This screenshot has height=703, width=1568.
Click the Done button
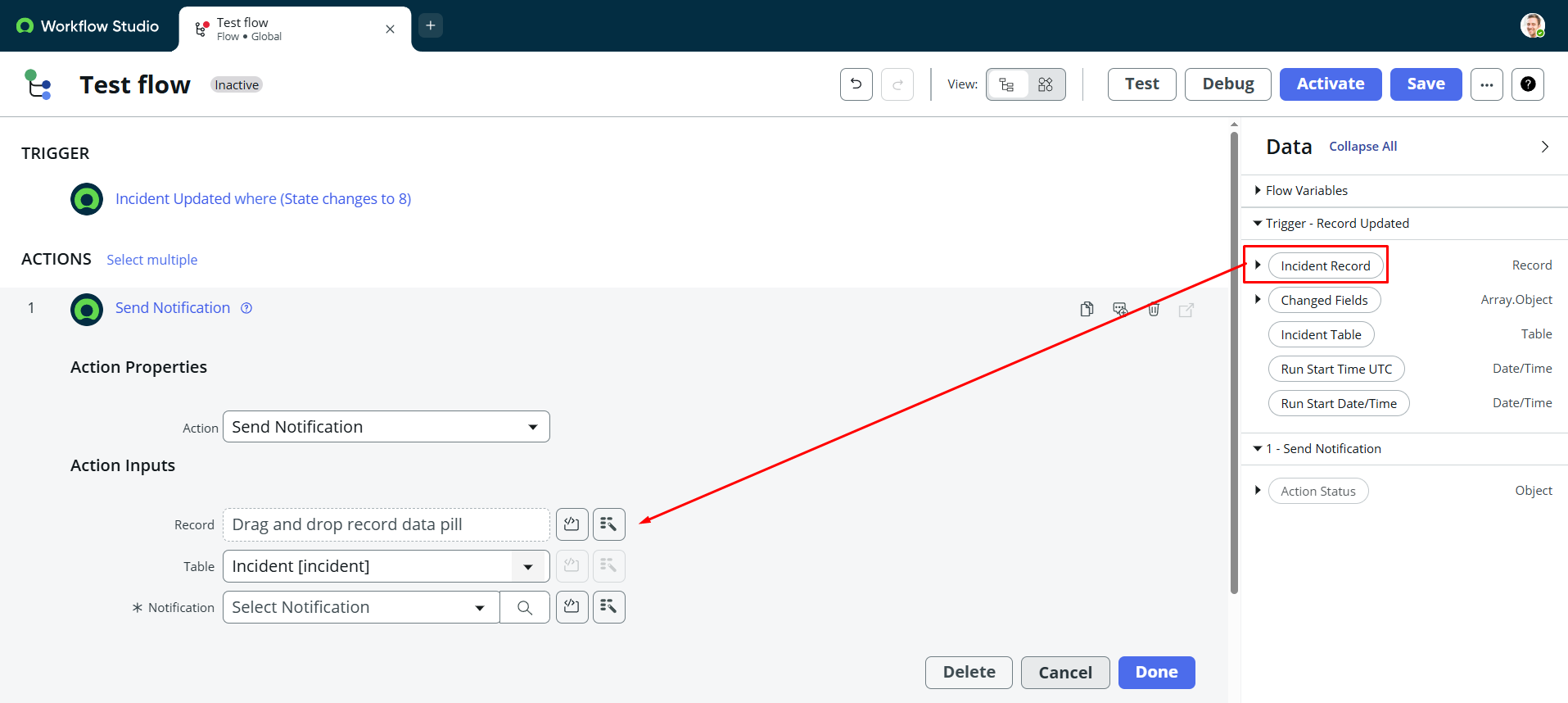1157,673
